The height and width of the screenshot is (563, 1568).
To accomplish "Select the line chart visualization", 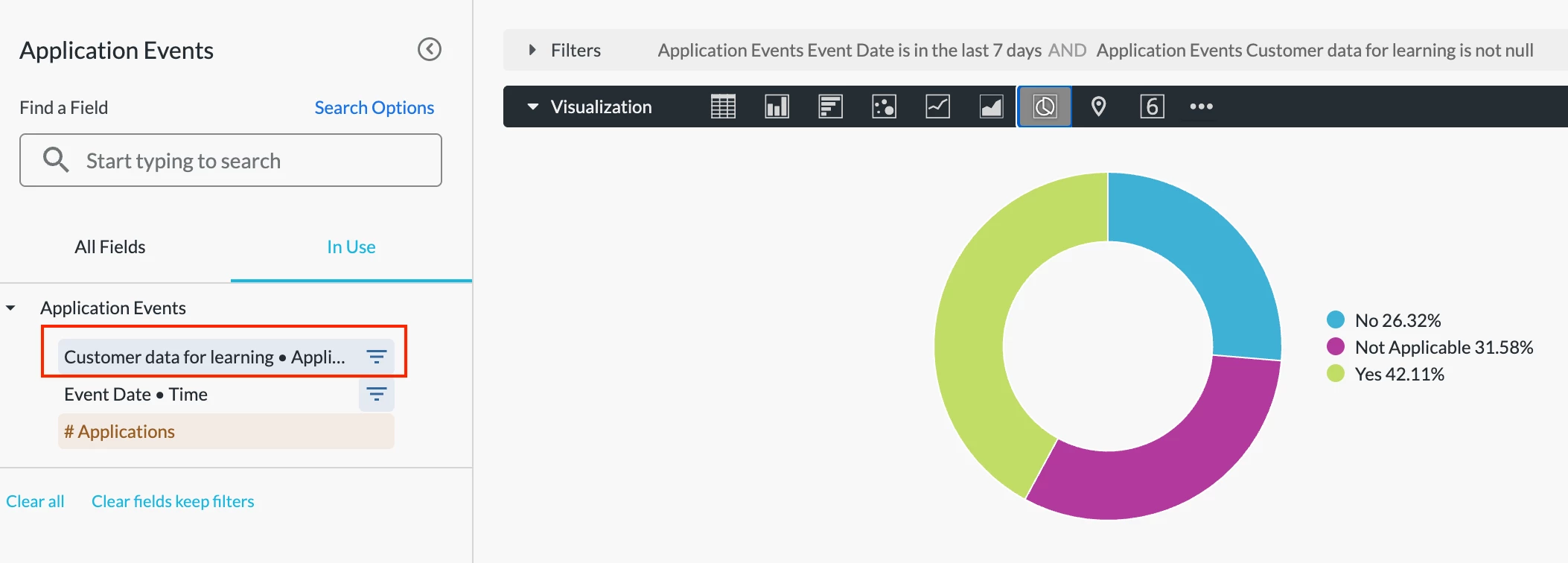I will tap(937, 106).
